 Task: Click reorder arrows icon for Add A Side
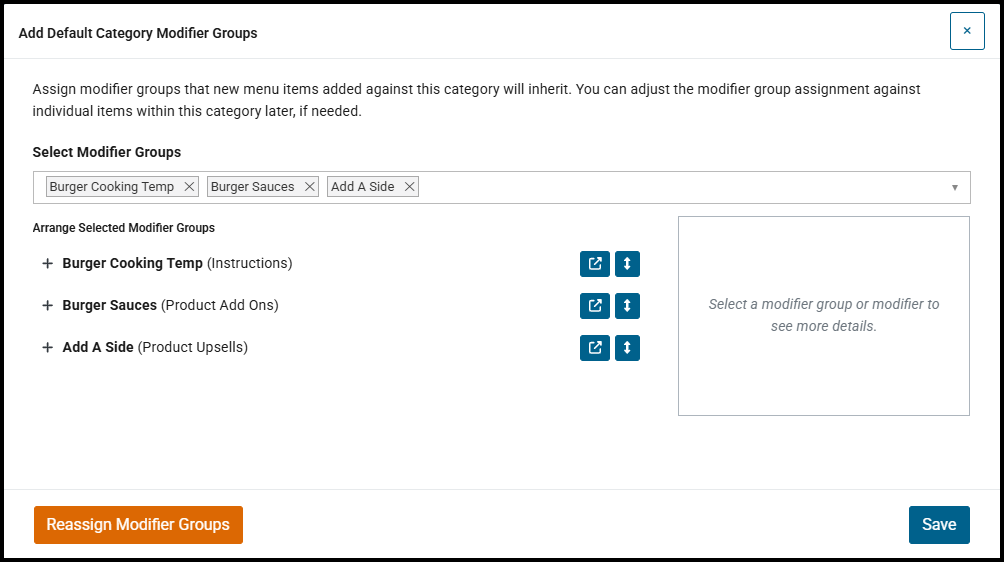628,348
